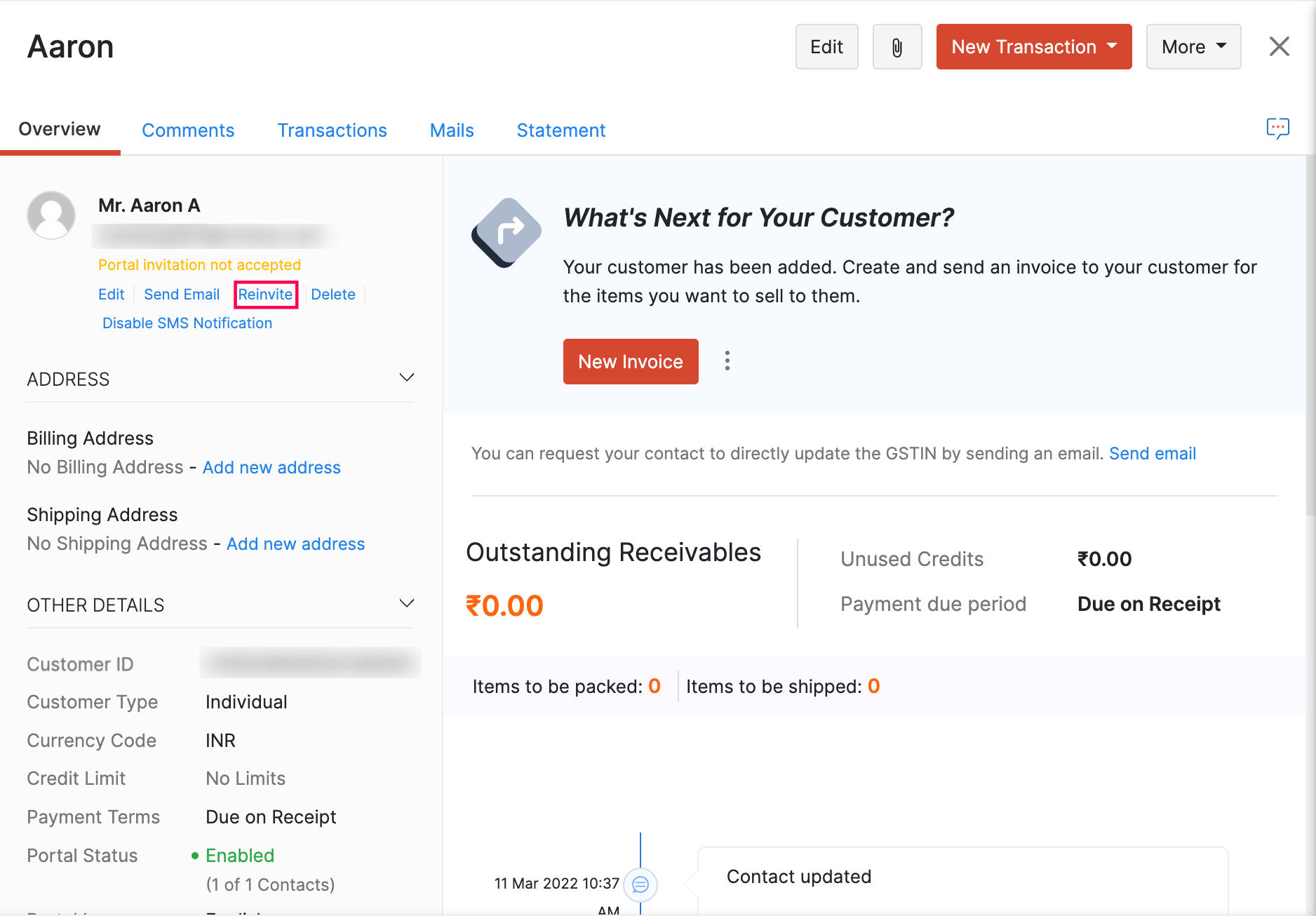Collapse the OTHER DETAILS section
The image size is (1316, 916).
click(x=406, y=604)
